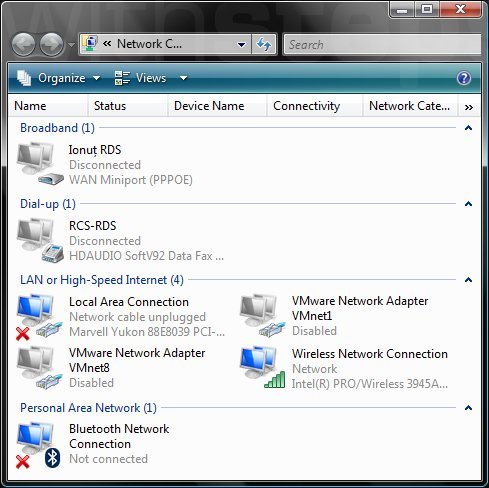
Task: Open the Views dropdown arrow
Action: [183, 78]
